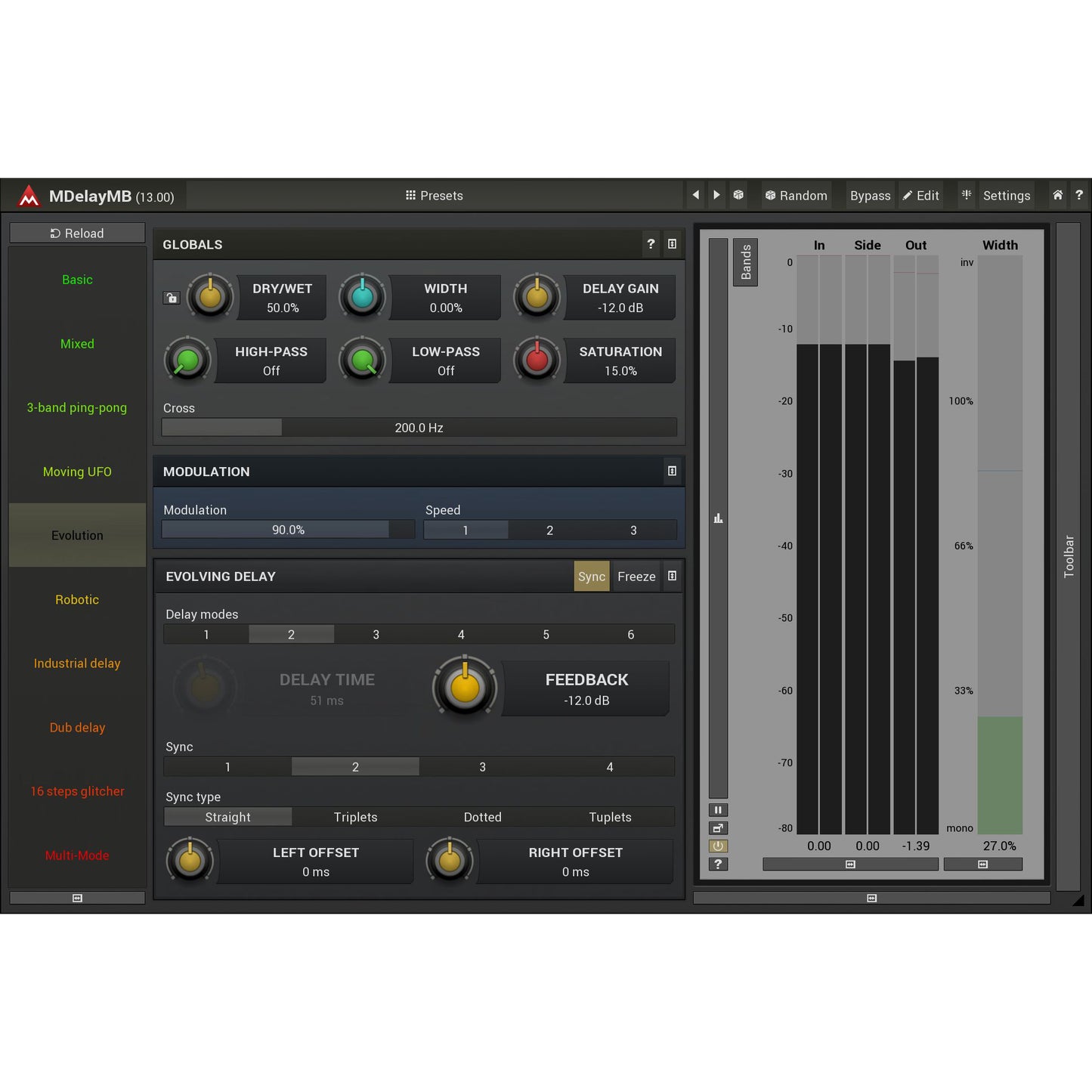This screenshot has height=1092, width=1092.
Task: Click the dry/wet lock icon
Action: coord(172,298)
